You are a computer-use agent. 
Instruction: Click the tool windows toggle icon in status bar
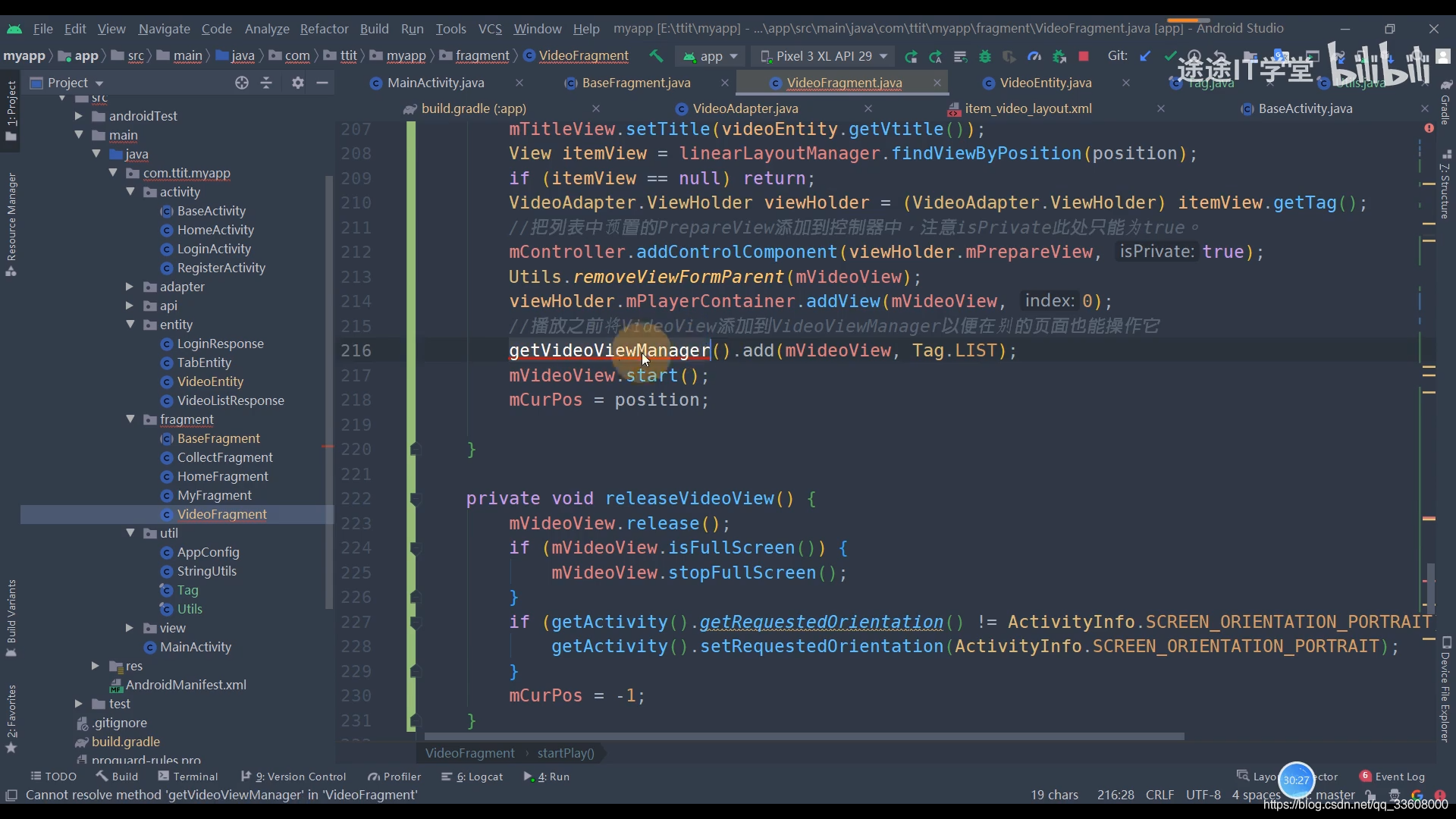tap(11, 795)
